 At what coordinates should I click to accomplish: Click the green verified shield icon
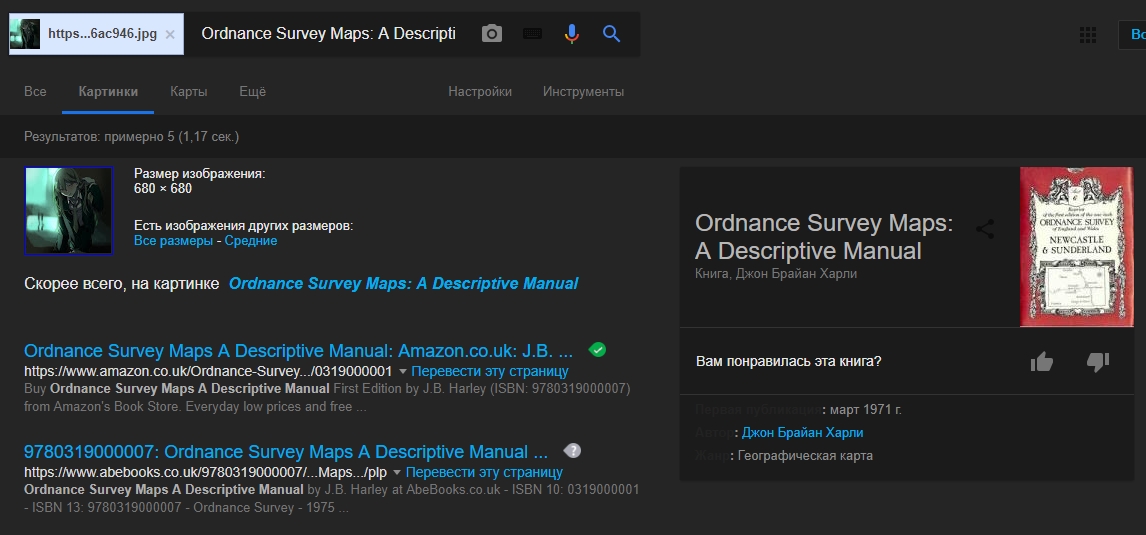[x=597, y=350]
